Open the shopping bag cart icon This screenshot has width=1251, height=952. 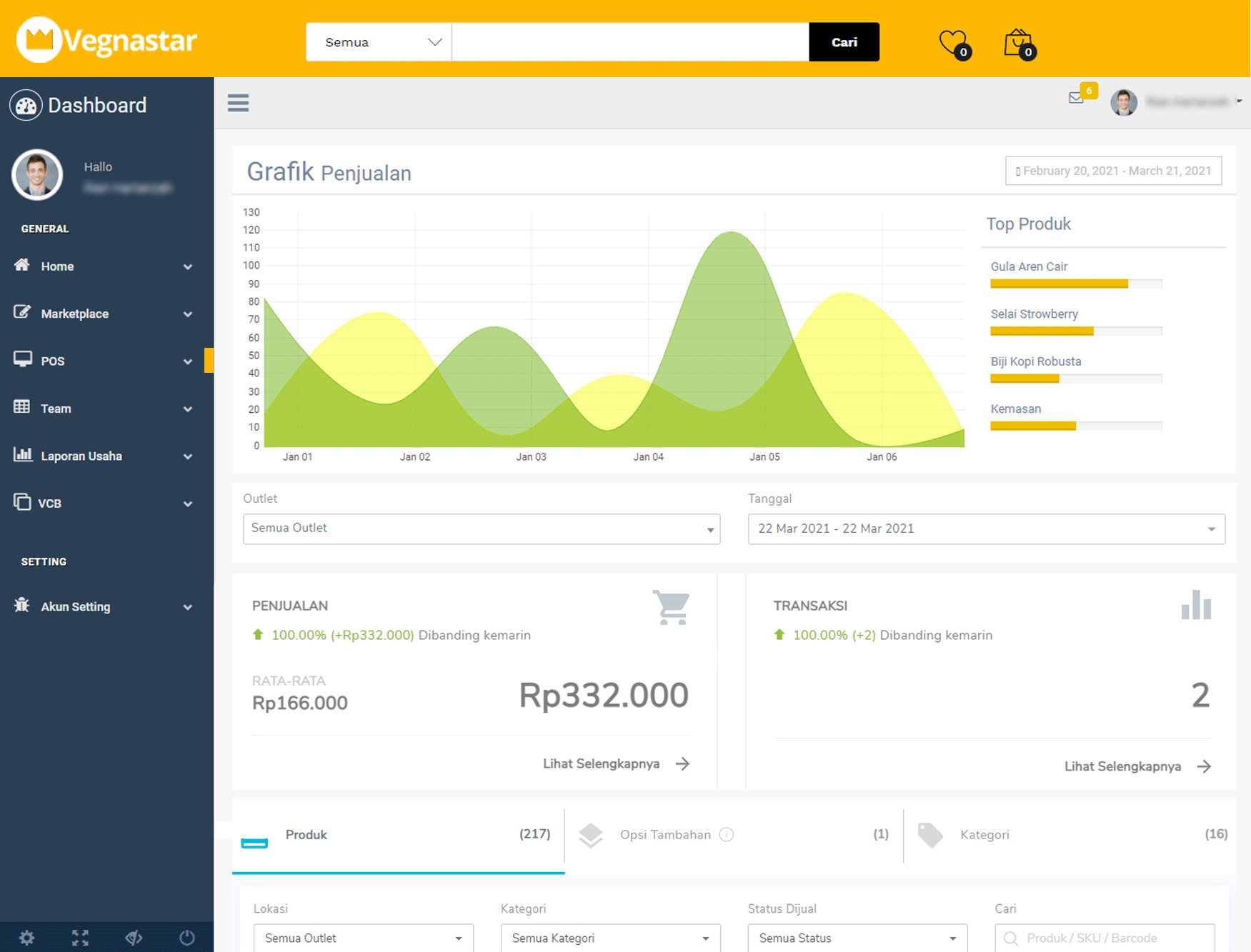point(1018,43)
